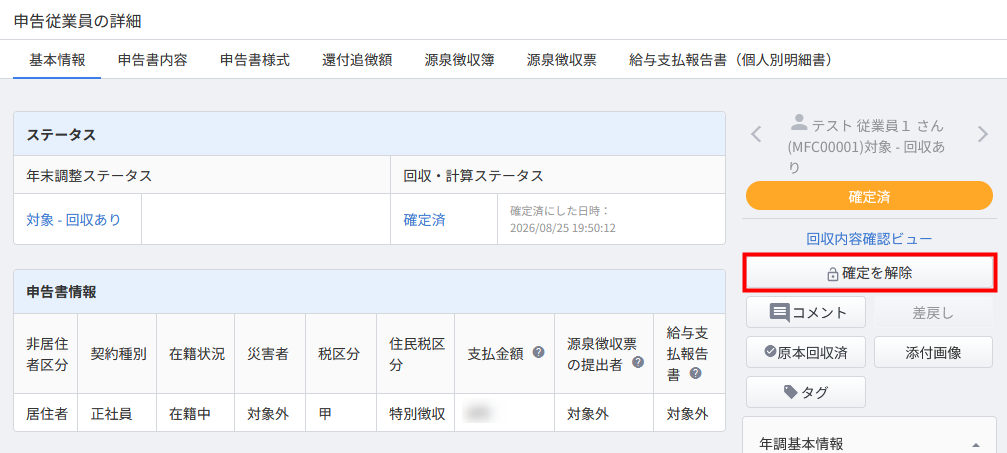Open comments with the コメント button
The height and width of the screenshot is (453, 1007).
pos(806,313)
